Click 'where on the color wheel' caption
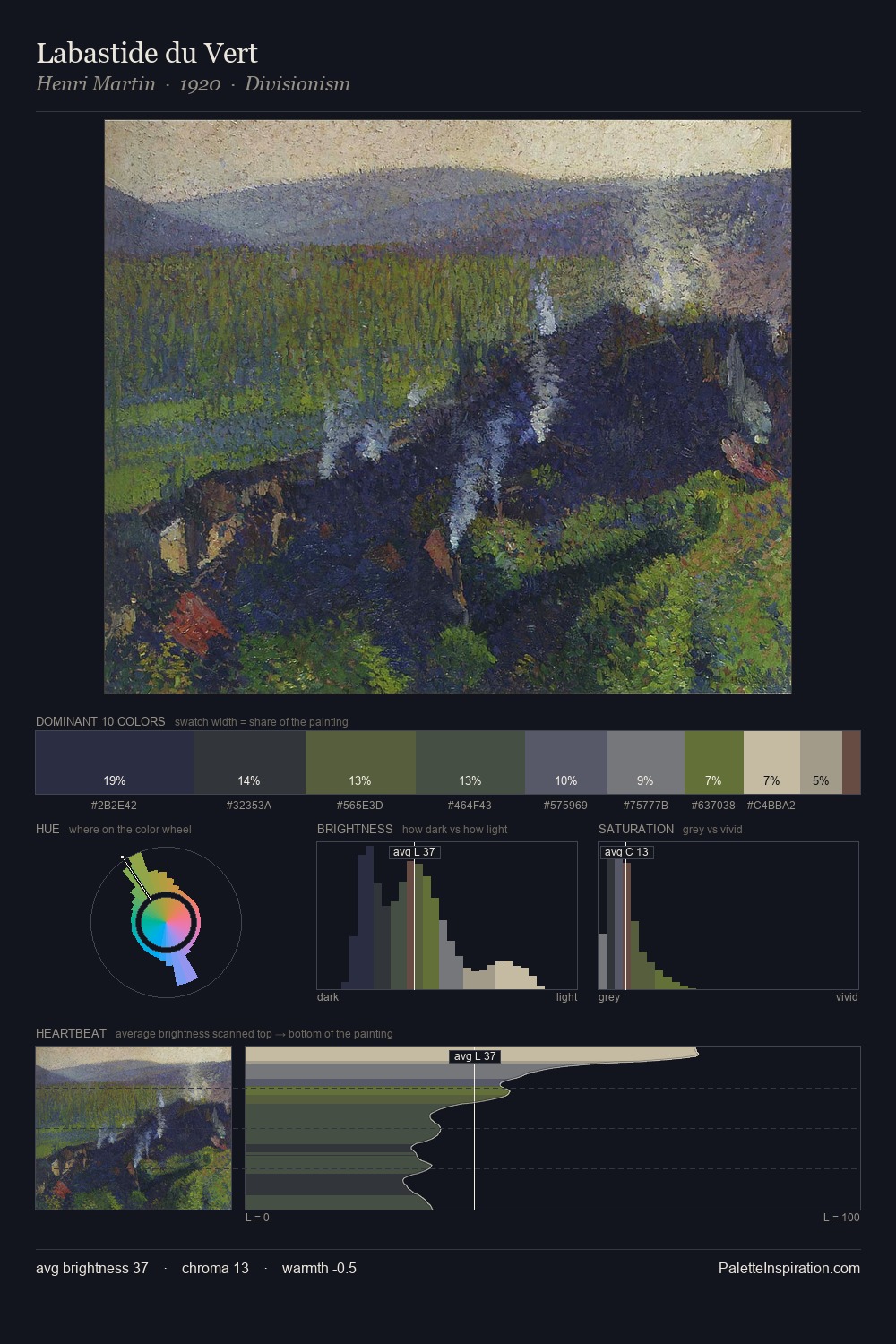Screen dimensions: 896x1344 130,830
